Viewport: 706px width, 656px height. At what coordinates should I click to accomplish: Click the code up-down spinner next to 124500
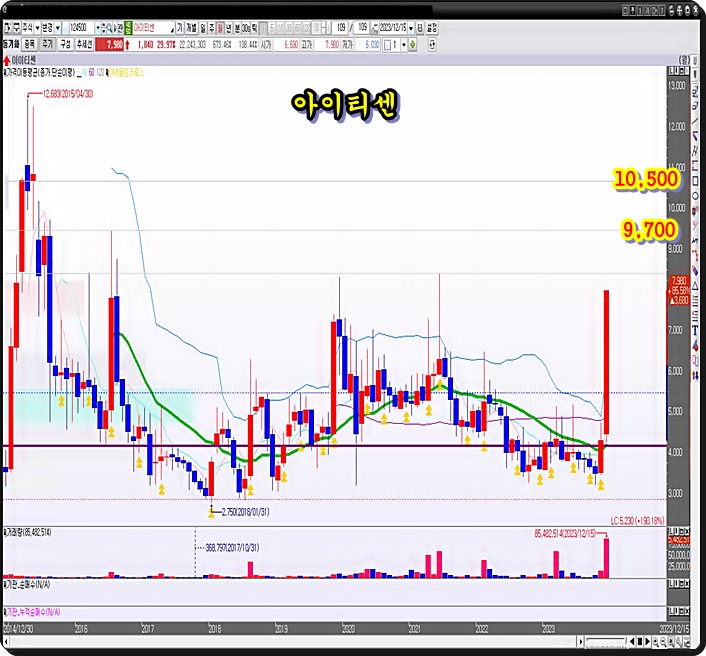point(103,28)
